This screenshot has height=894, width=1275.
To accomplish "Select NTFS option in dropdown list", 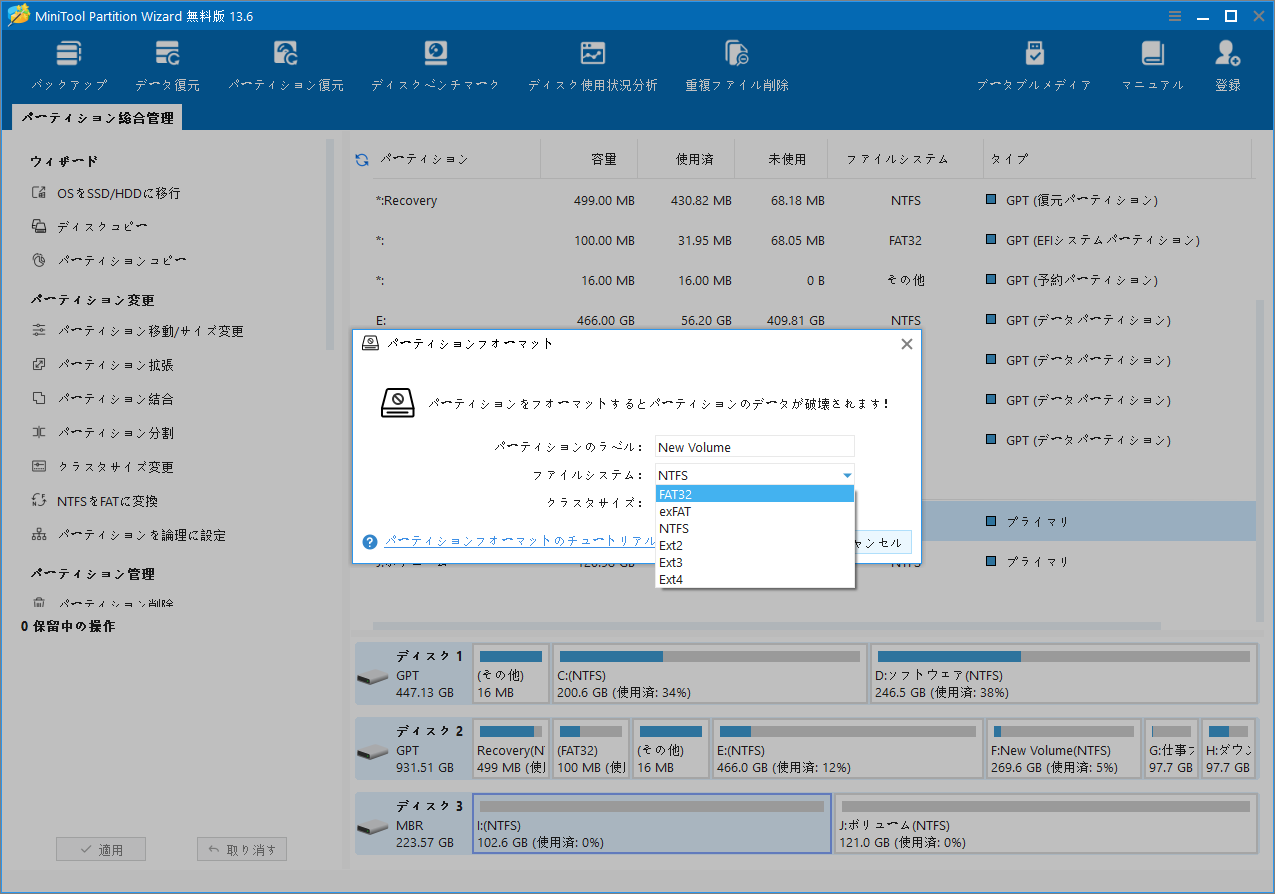I will (x=755, y=528).
